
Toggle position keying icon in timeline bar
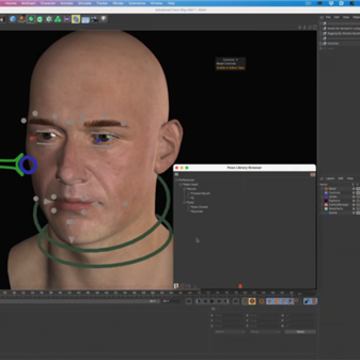[x=269, y=301]
